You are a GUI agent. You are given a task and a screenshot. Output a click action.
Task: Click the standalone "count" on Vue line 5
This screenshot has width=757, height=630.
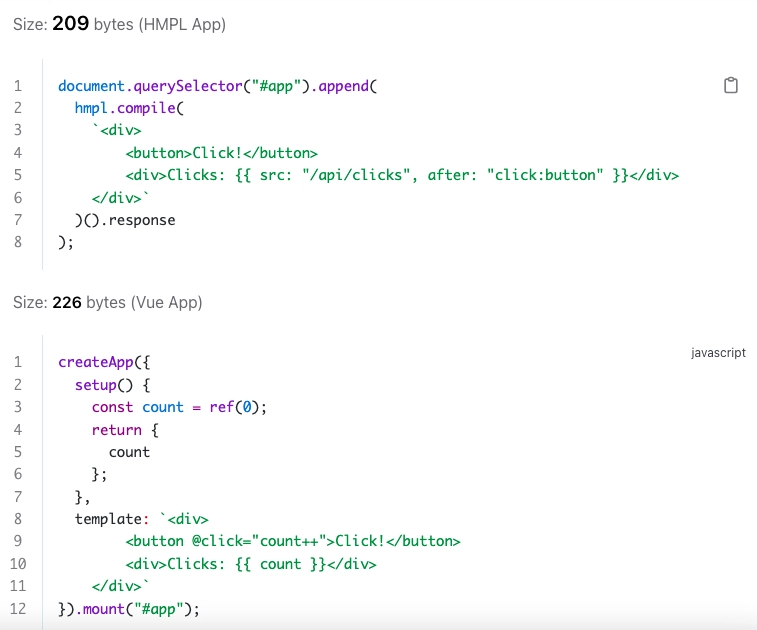click(129, 452)
